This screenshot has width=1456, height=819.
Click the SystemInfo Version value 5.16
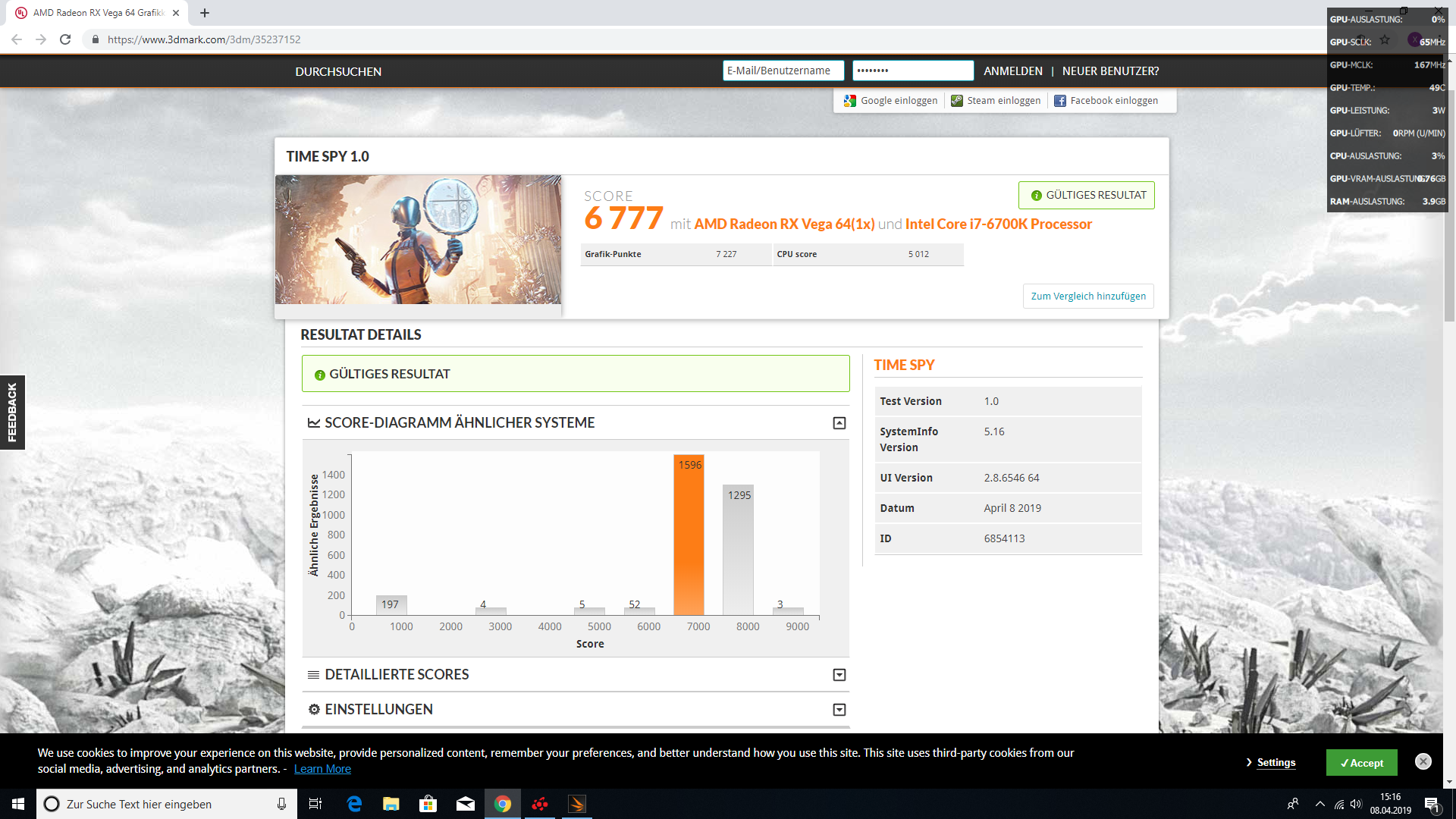click(x=994, y=432)
